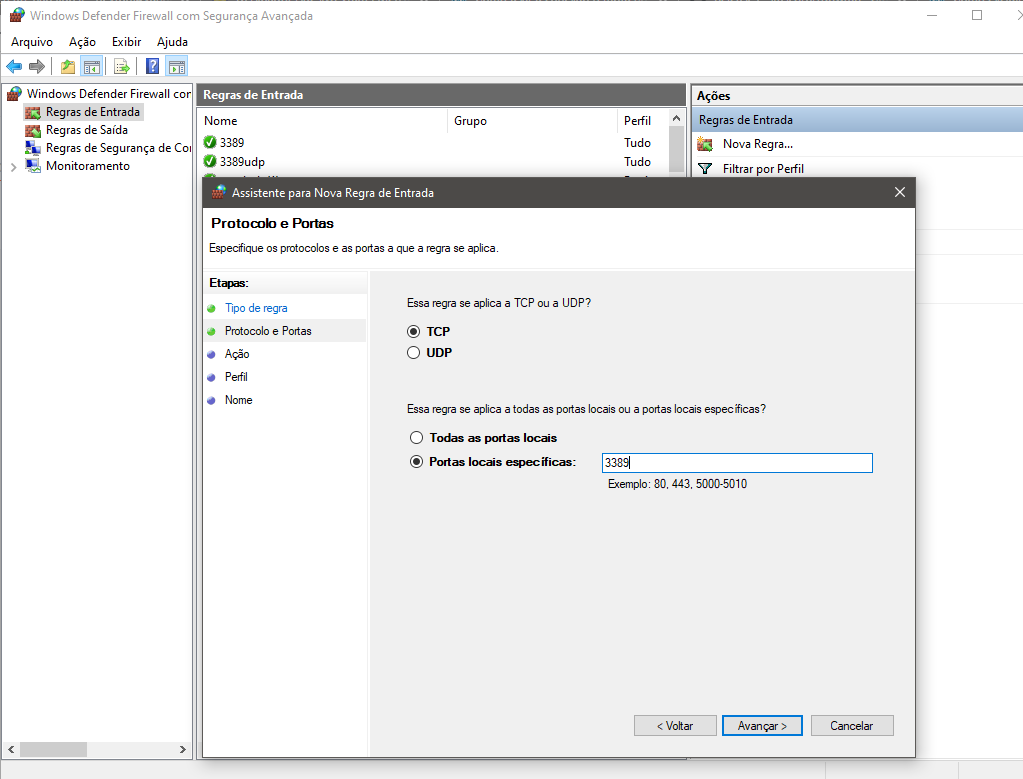Click the left arrow of tree horizontal scrollbar
The image size is (1023, 779).
pos(11,750)
